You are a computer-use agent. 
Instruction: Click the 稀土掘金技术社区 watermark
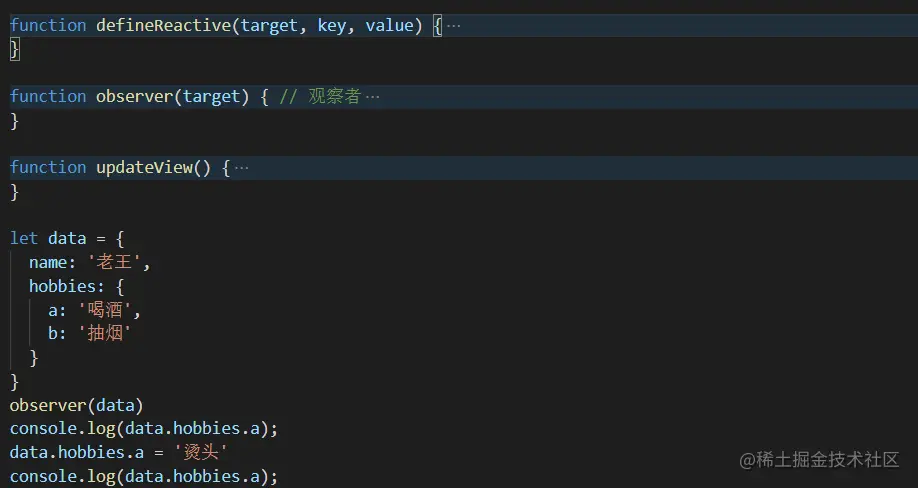pyautogui.click(x=819, y=459)
